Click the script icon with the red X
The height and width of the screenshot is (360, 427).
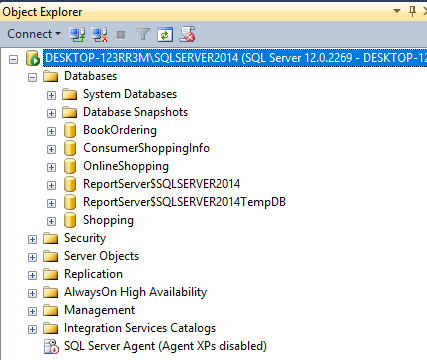(187, 34)
